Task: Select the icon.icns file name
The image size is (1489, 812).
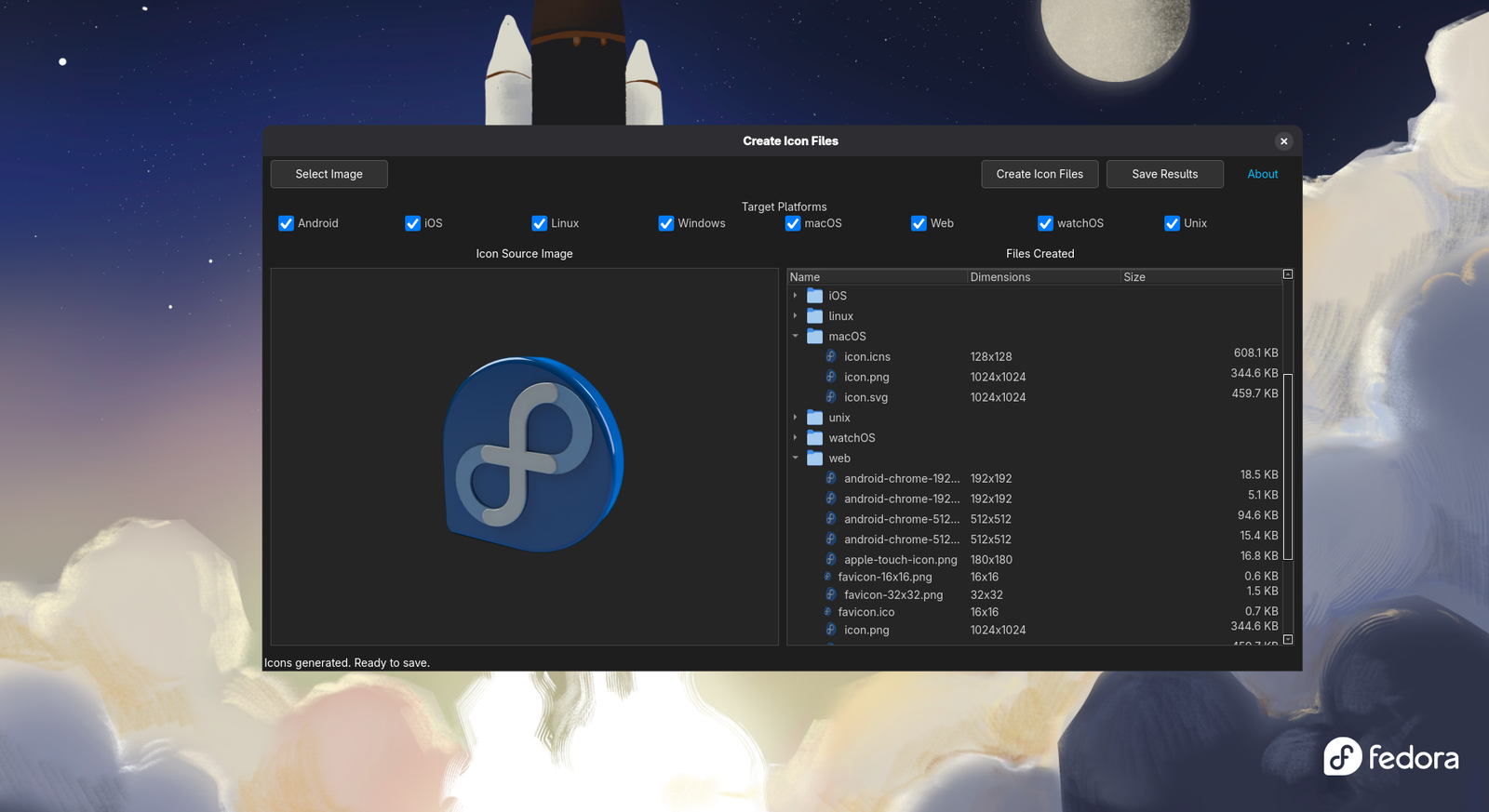Action: (x=867, y=357)
